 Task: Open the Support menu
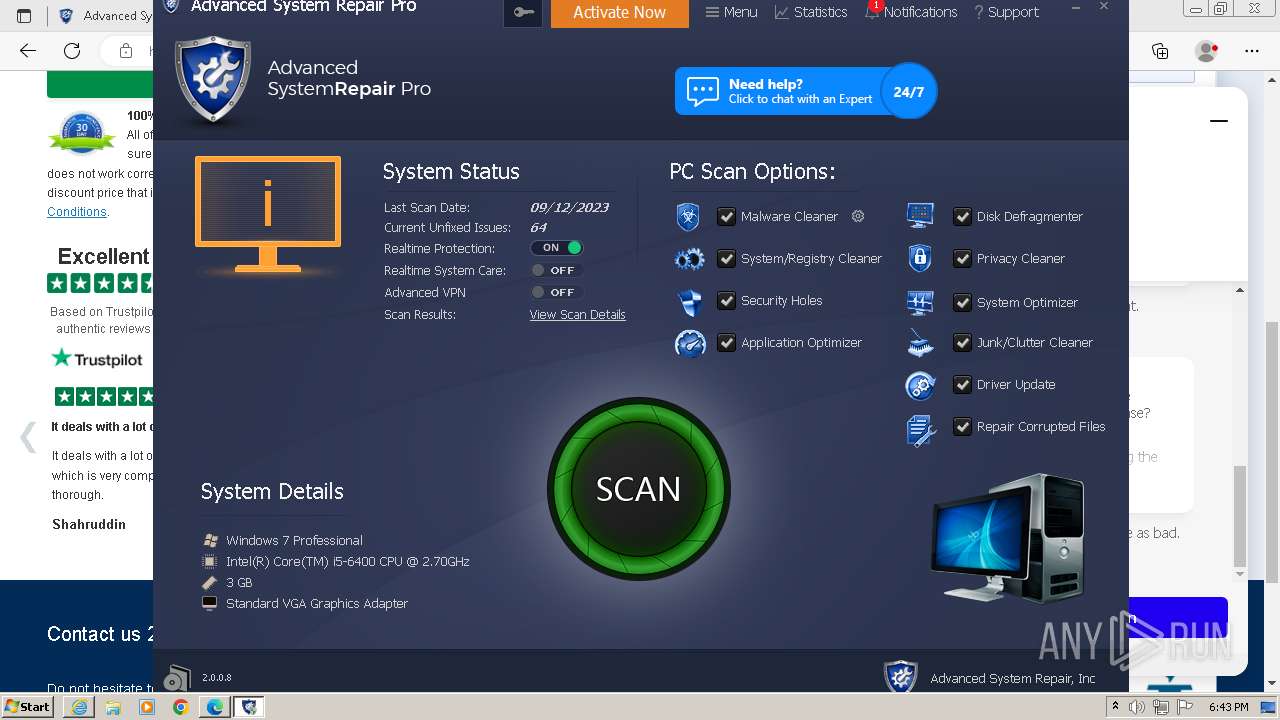coord(1006,12)
